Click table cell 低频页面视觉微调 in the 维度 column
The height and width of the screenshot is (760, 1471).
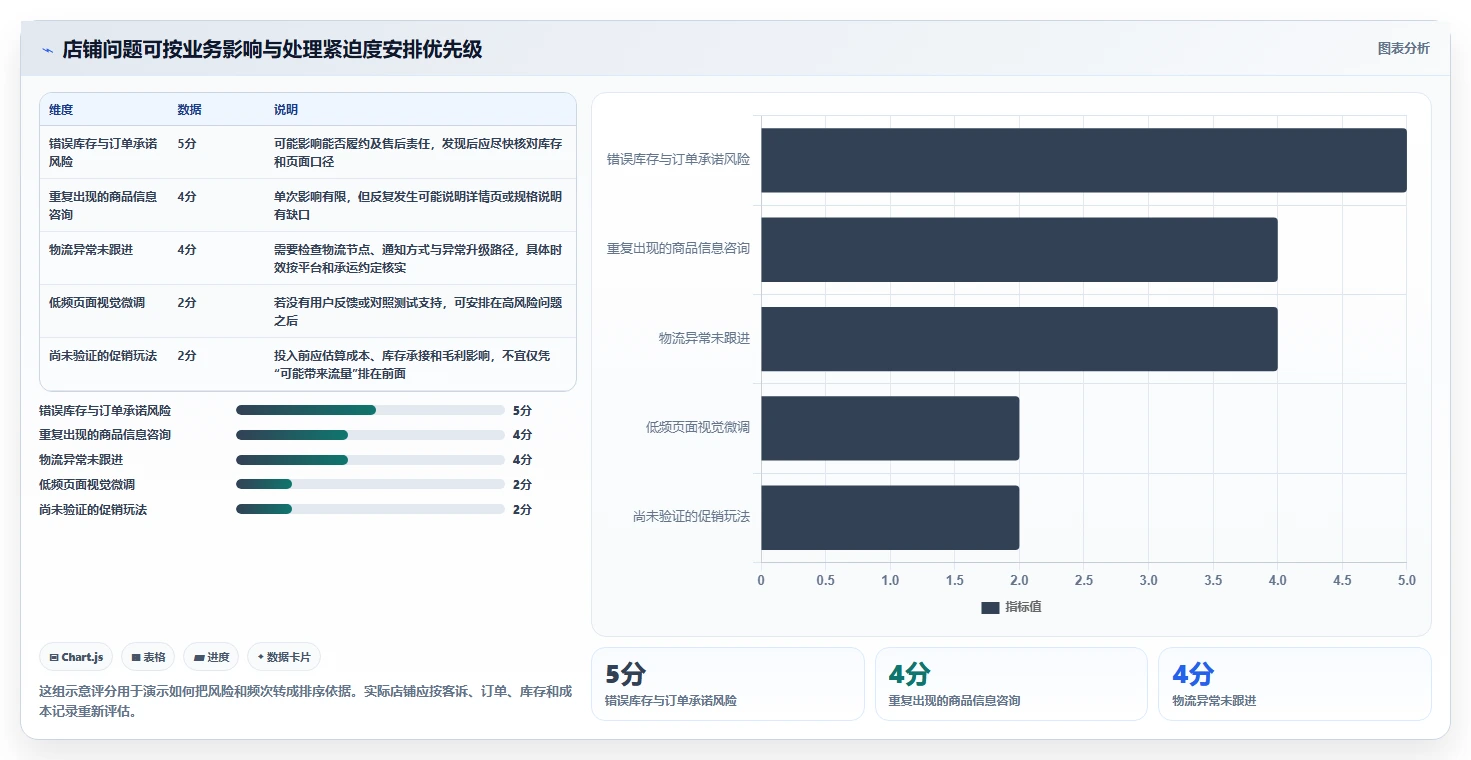pos(97,302)
